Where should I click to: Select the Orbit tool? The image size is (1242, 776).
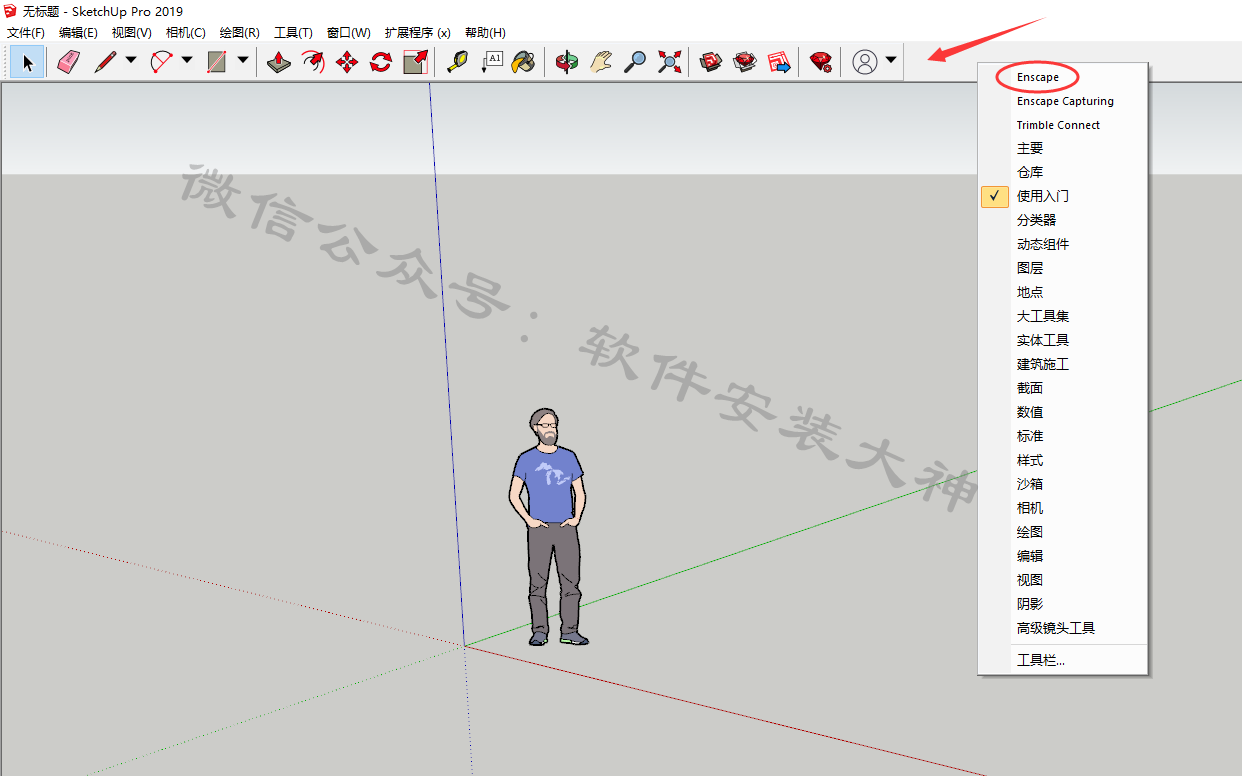coord(567,62)
